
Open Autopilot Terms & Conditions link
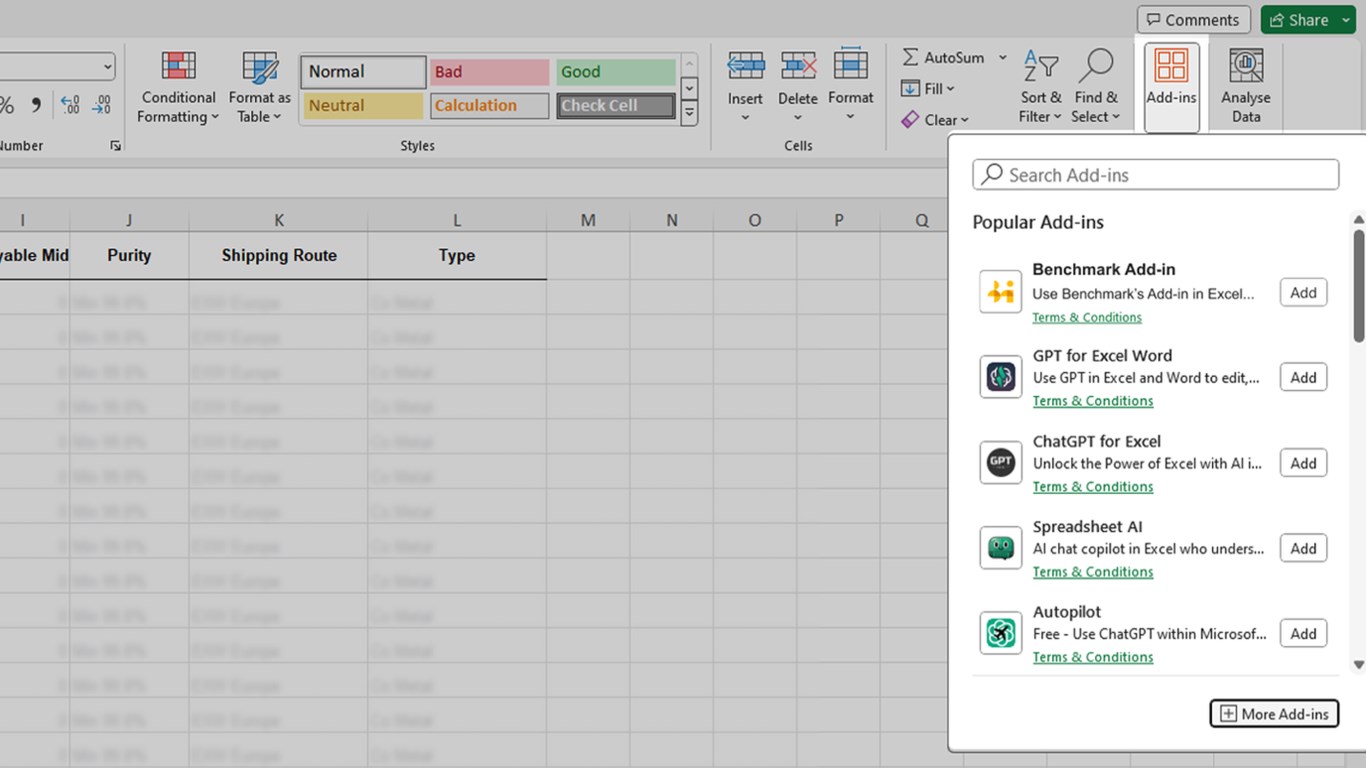1093,657
